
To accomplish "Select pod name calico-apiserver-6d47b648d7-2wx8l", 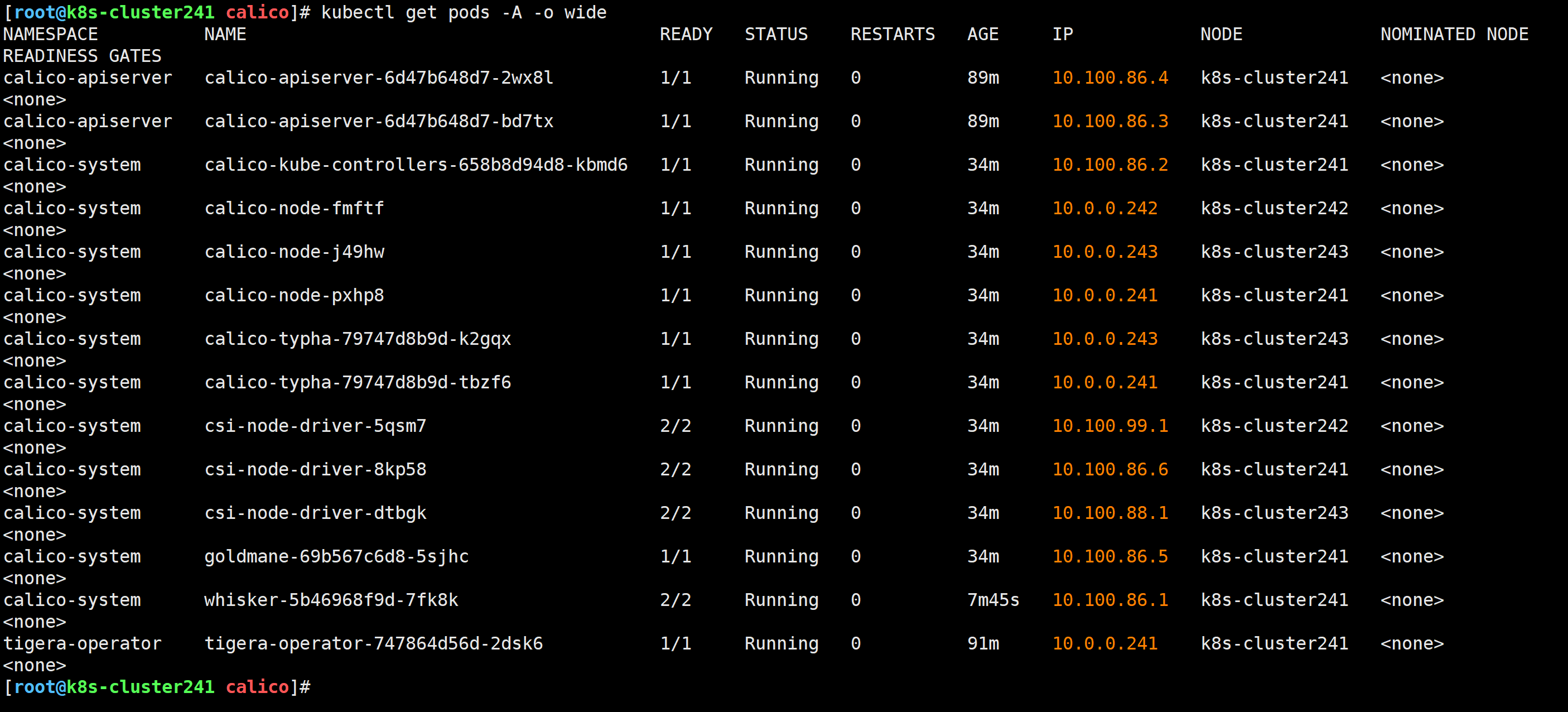I will click(379, 78).
